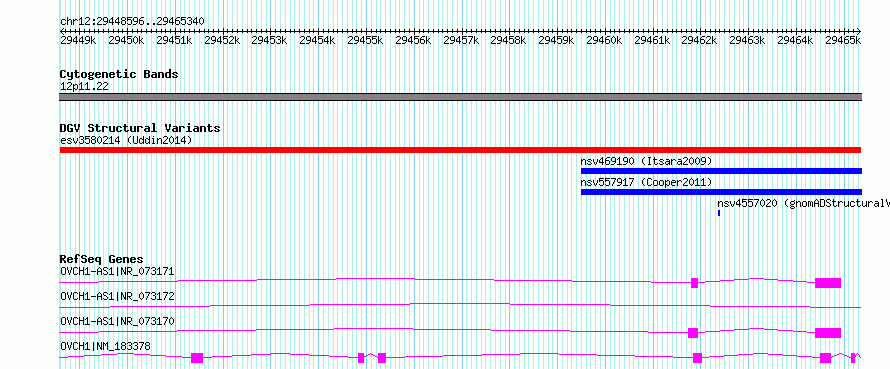Viewport: 890px width, 369px height.
Task: Click the first OVCH1 NM_183378 exon block
Action: pyautogui.click(x=197, y=358)
